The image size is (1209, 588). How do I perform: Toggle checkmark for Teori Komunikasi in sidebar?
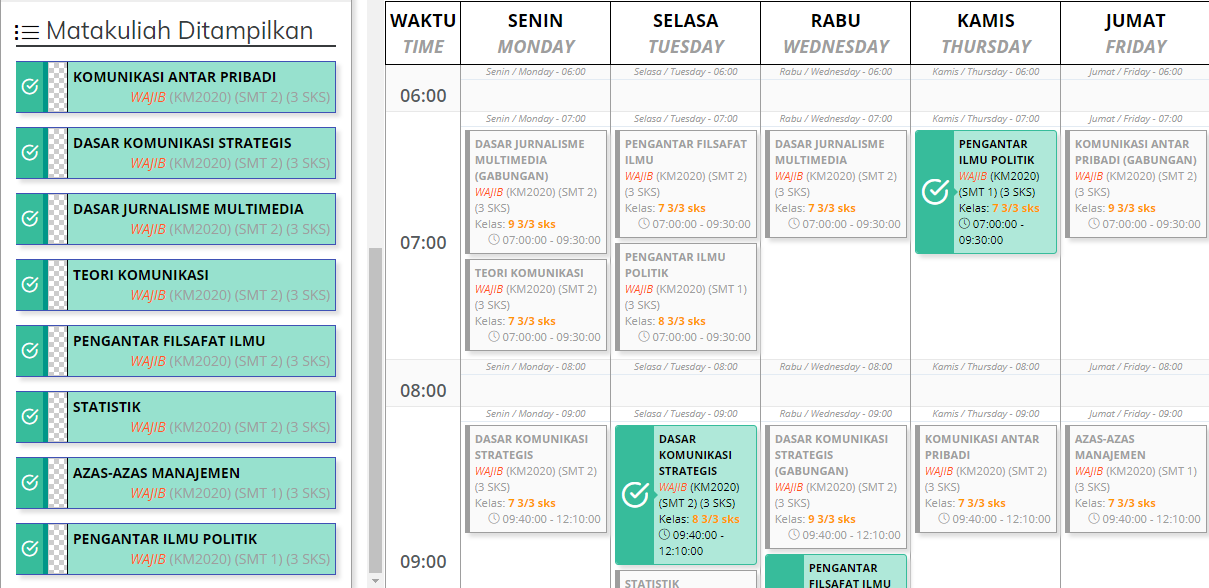pyautogui.click(x=30, y=285)
